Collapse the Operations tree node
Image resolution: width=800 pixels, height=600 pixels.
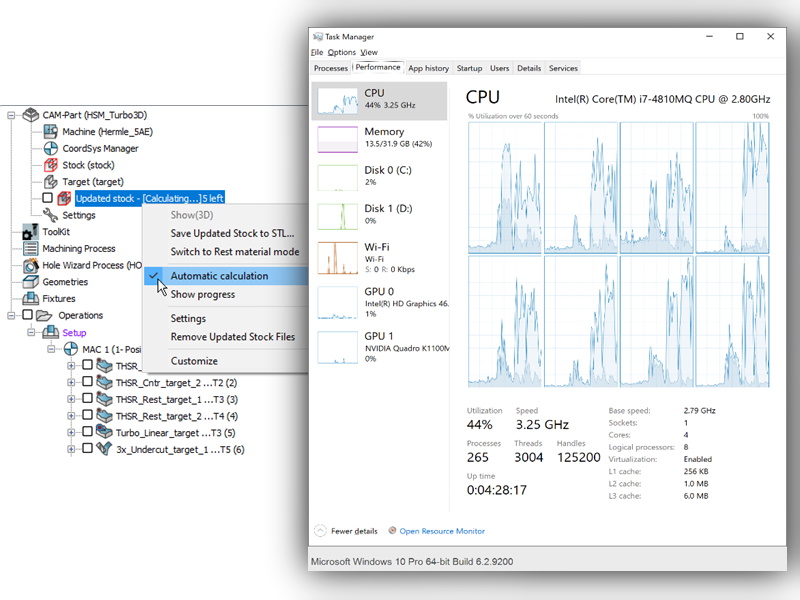coord(12,316)
